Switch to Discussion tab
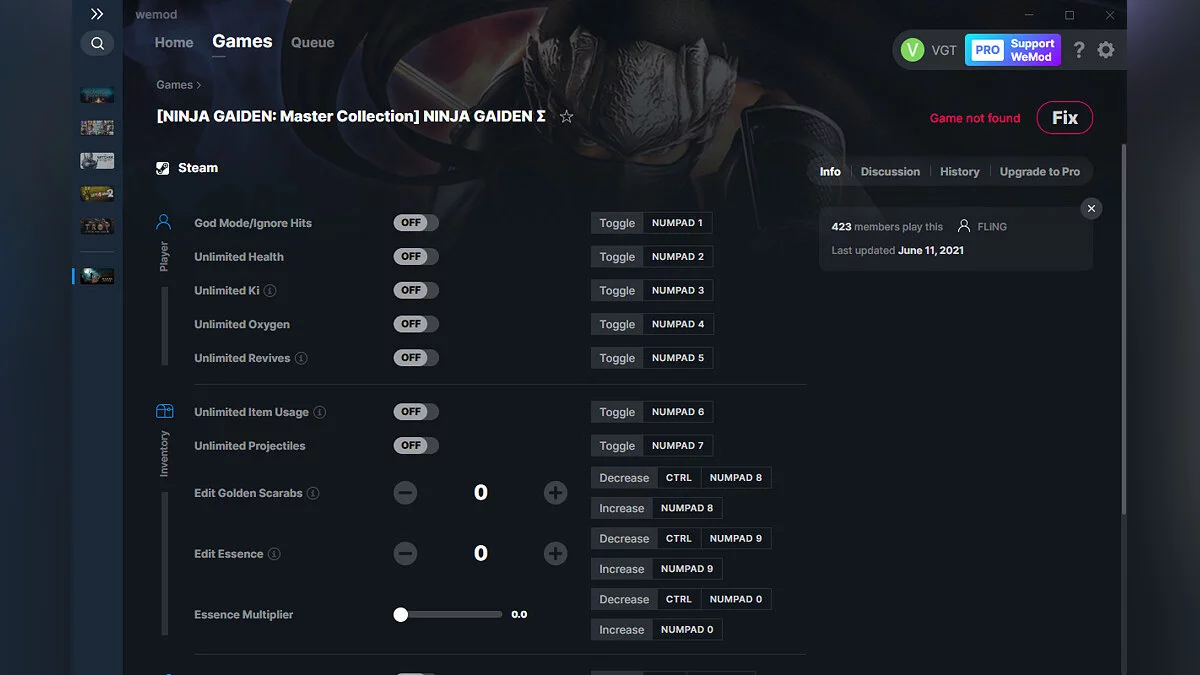 [890, 172]
